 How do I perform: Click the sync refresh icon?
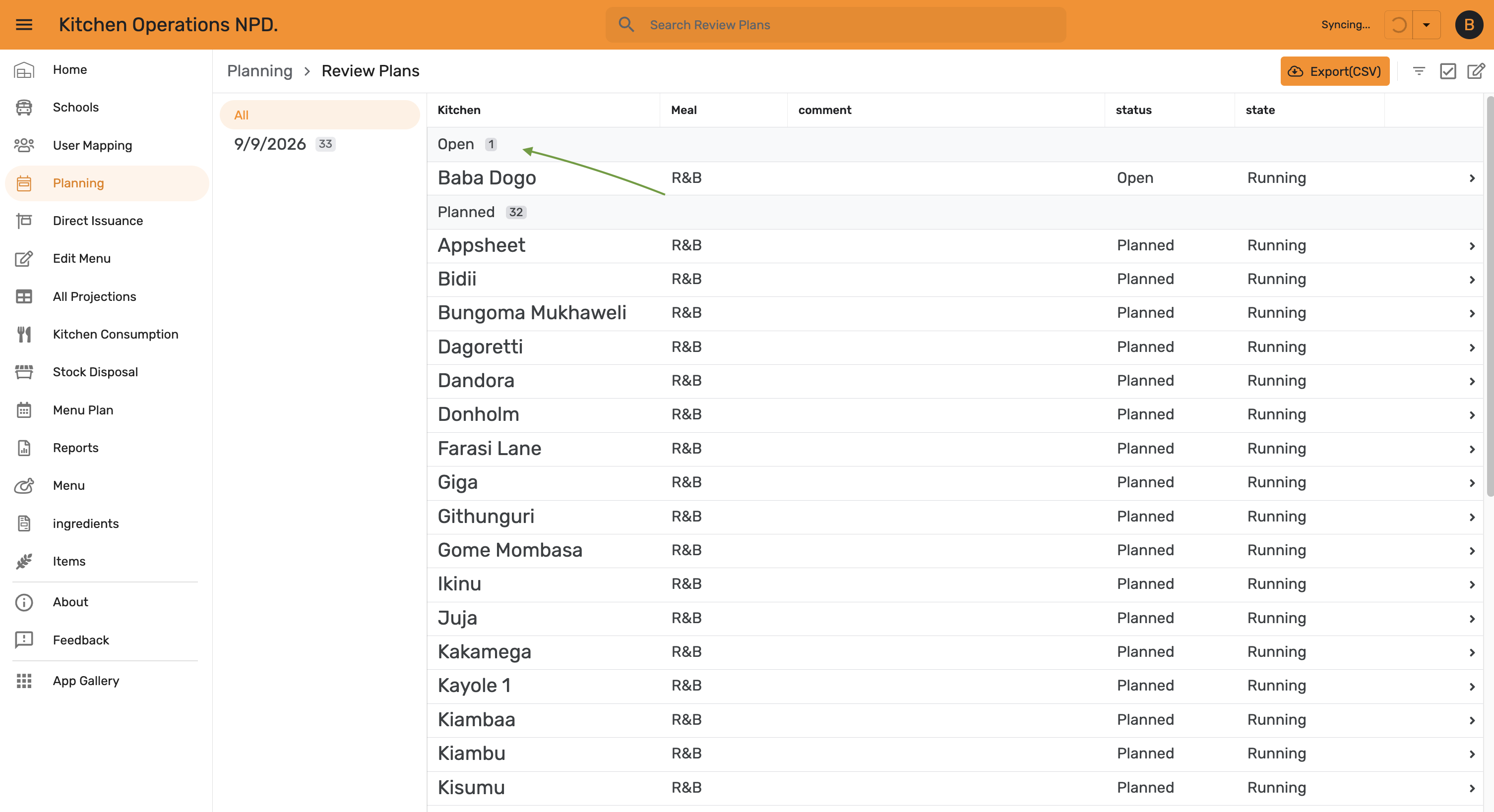click(x=1398, y=25)
